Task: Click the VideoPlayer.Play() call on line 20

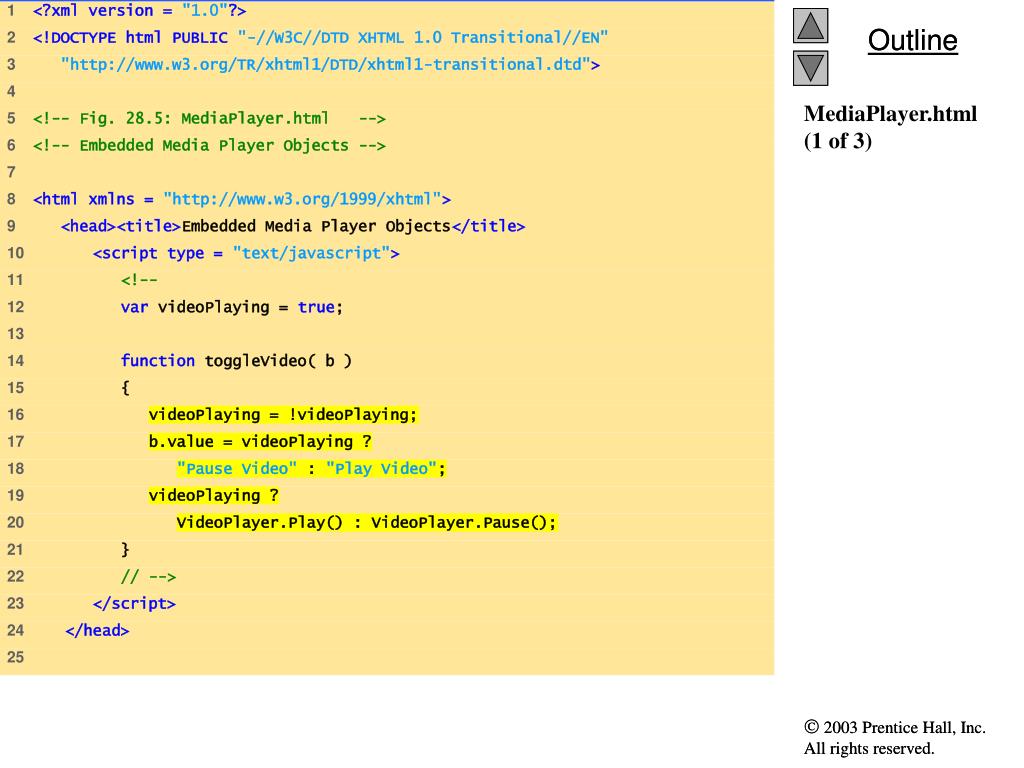Action: click(x=259, y=522)
